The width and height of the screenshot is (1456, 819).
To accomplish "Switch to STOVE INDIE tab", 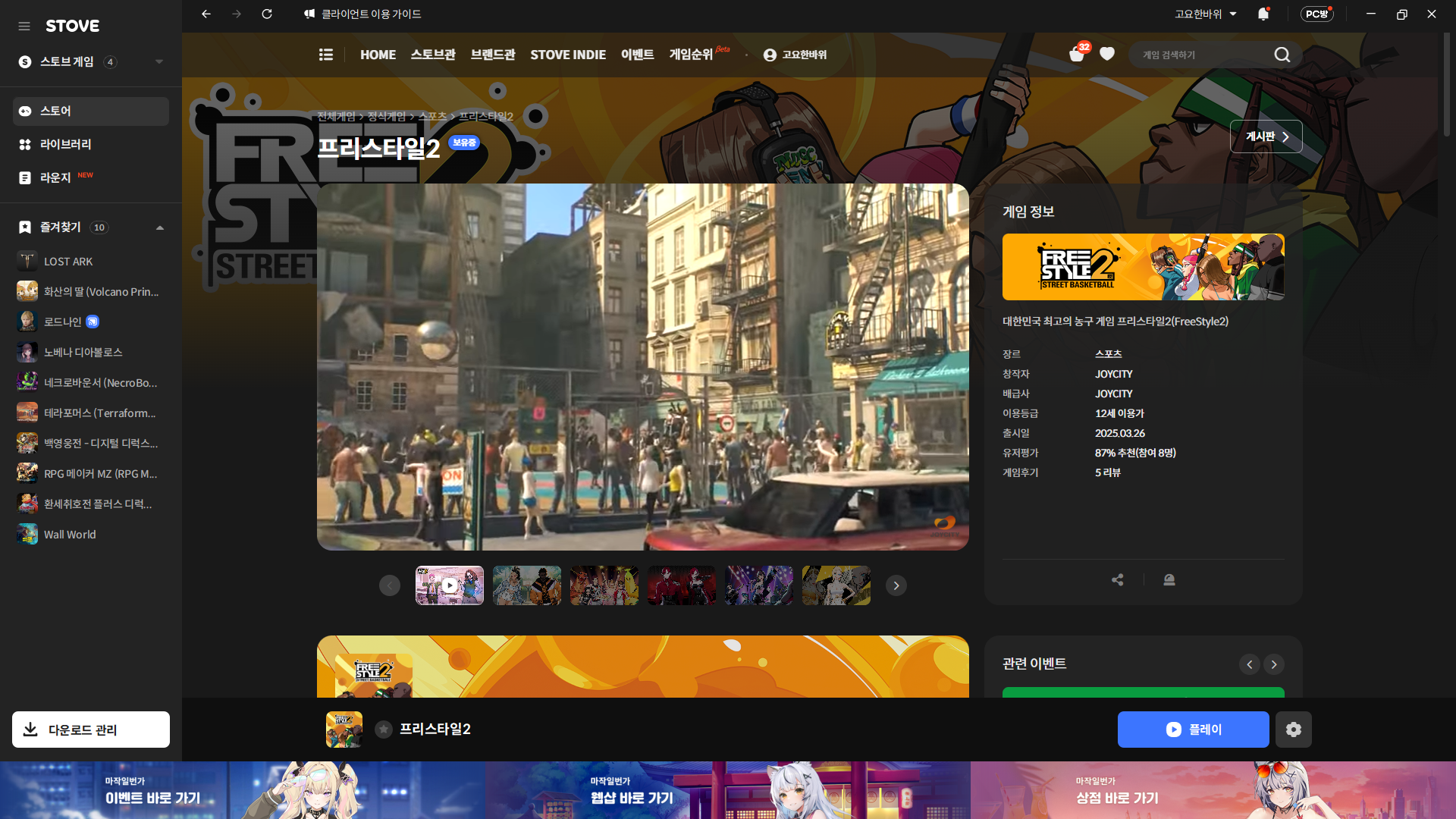I will pos(568,55).
